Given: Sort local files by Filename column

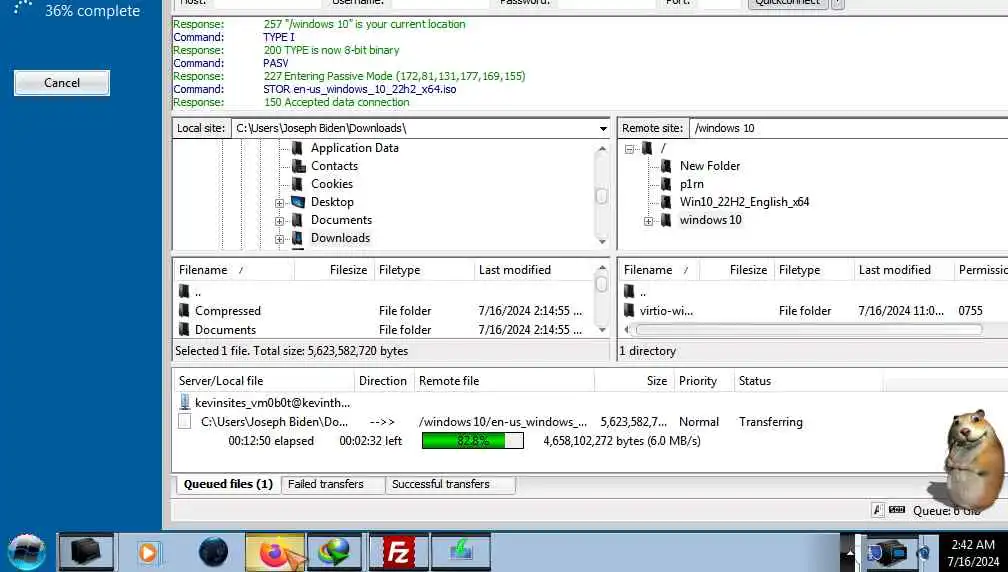Looking at the screenshot, I should click(x=234, y=270).
